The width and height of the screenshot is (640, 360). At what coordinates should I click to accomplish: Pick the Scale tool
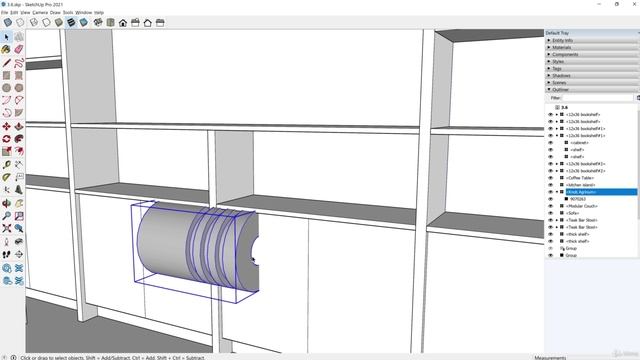(x=7, y=151)
